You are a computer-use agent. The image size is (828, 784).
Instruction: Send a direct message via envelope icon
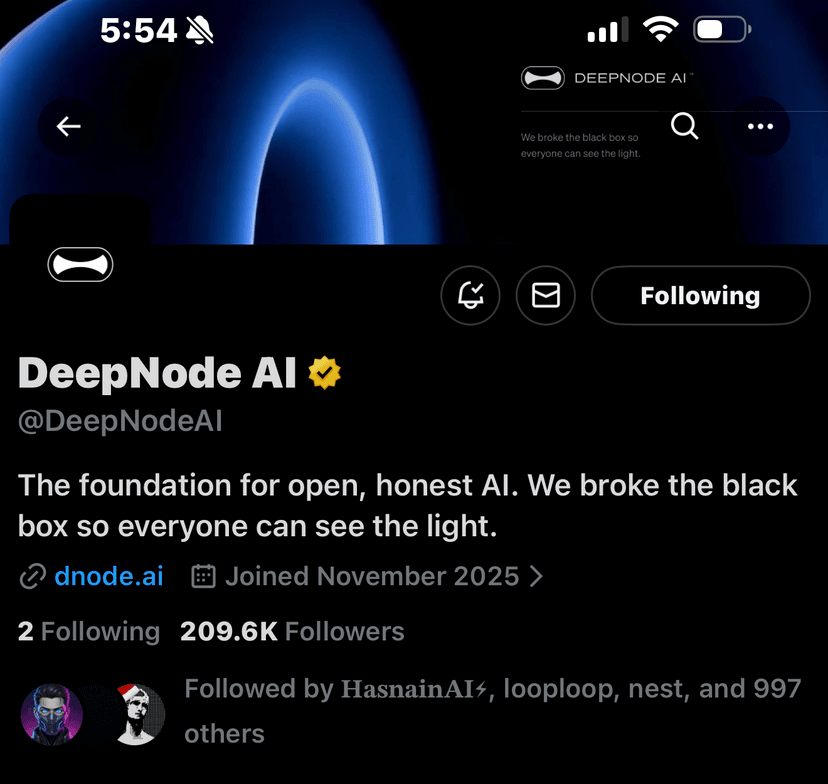(545, 295)
